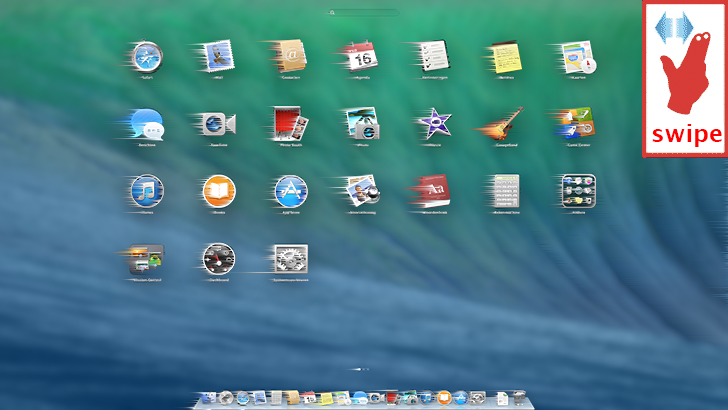Open the yellow Notes app in Launchpad
The width and height of the screenshot is (728, 410).
click(x=507, y=57)
